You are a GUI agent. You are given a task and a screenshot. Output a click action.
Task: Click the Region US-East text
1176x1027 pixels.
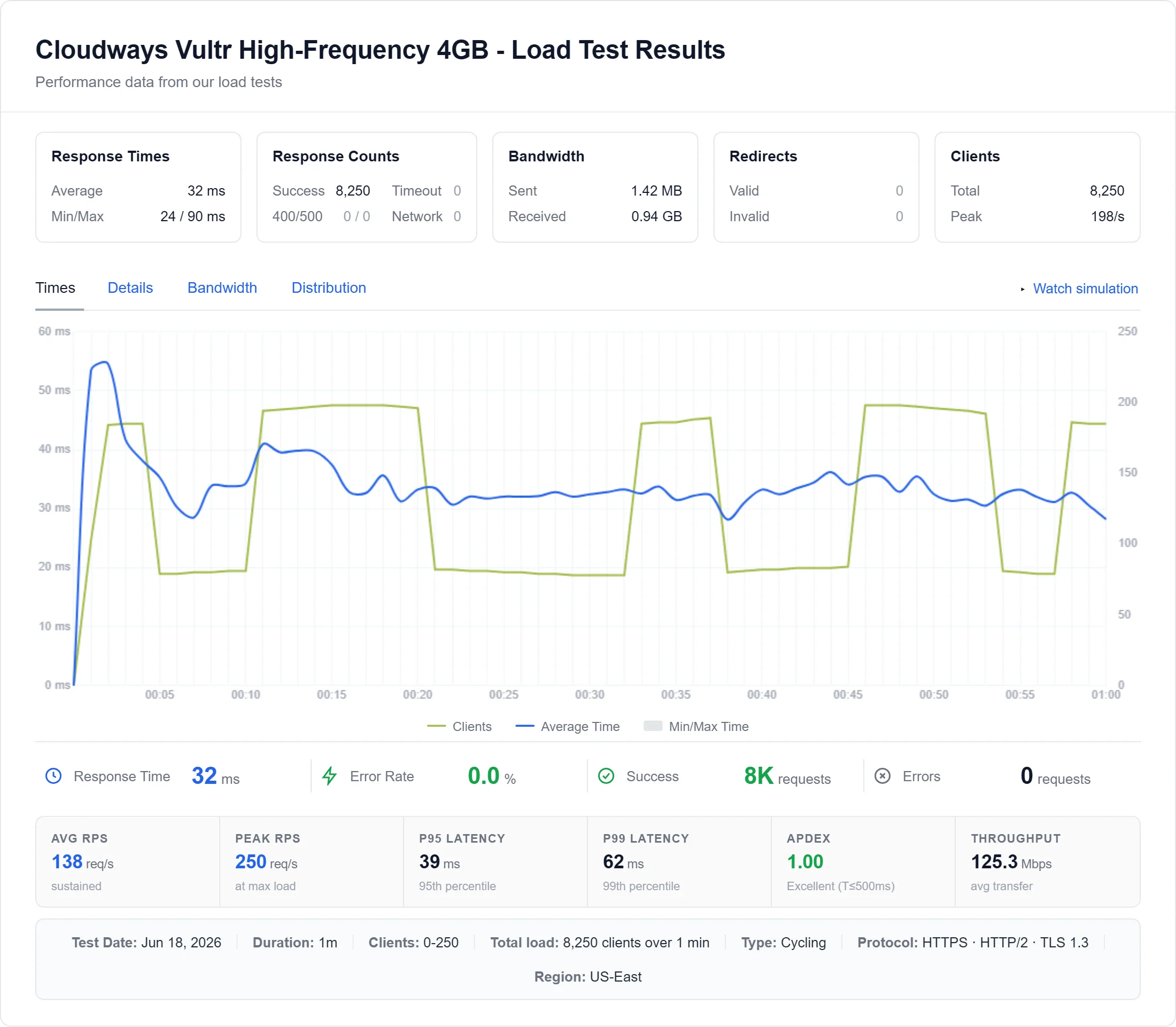[587, 977]
